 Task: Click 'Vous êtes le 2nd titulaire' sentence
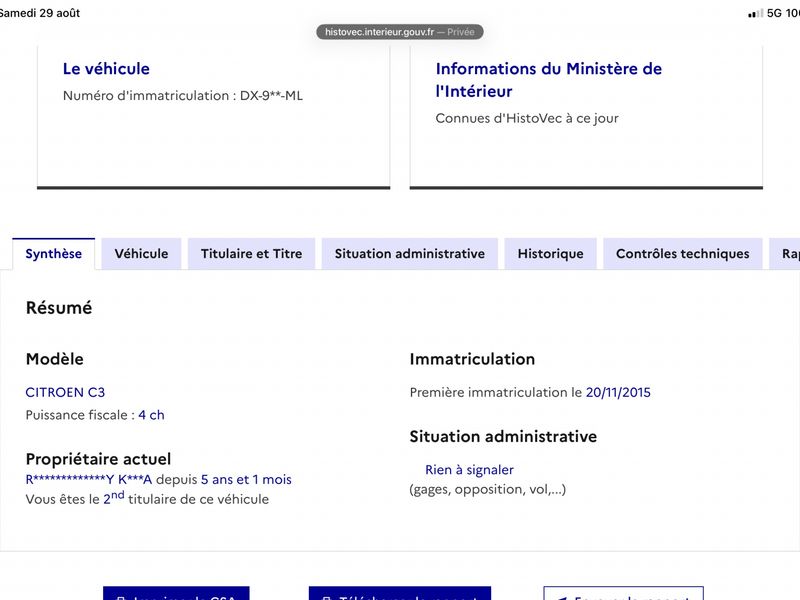point(147,498)
